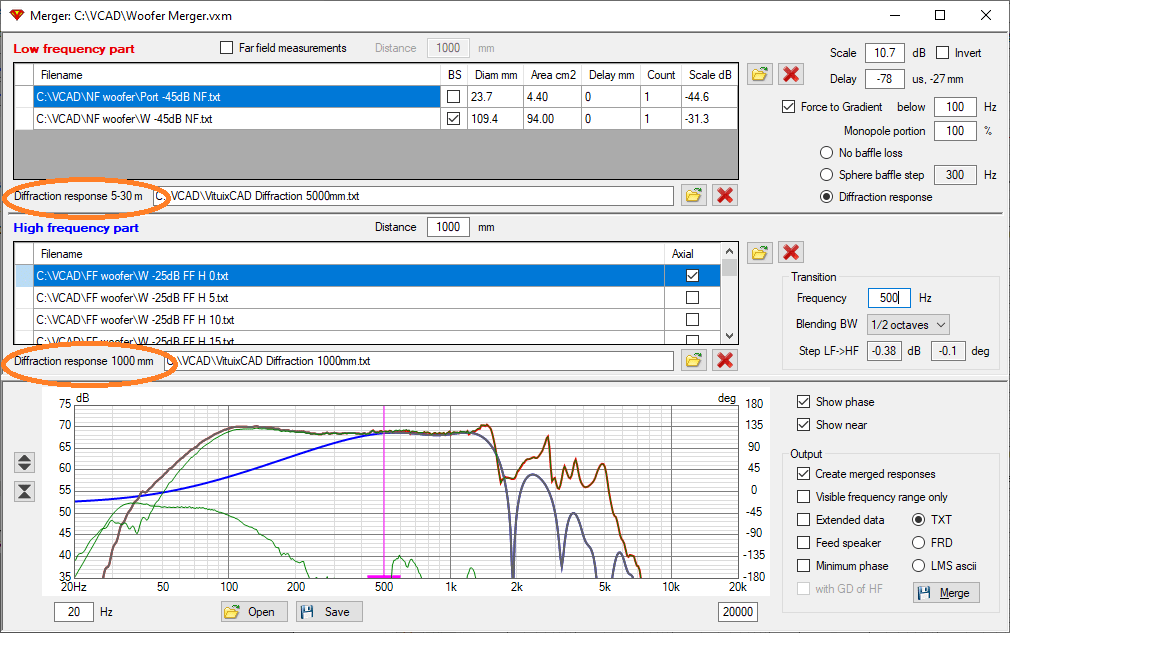The width and height of the screenshot is (1152, 648).
Task: Click the graph vertical compress icon
Action: tap(24, 492)
